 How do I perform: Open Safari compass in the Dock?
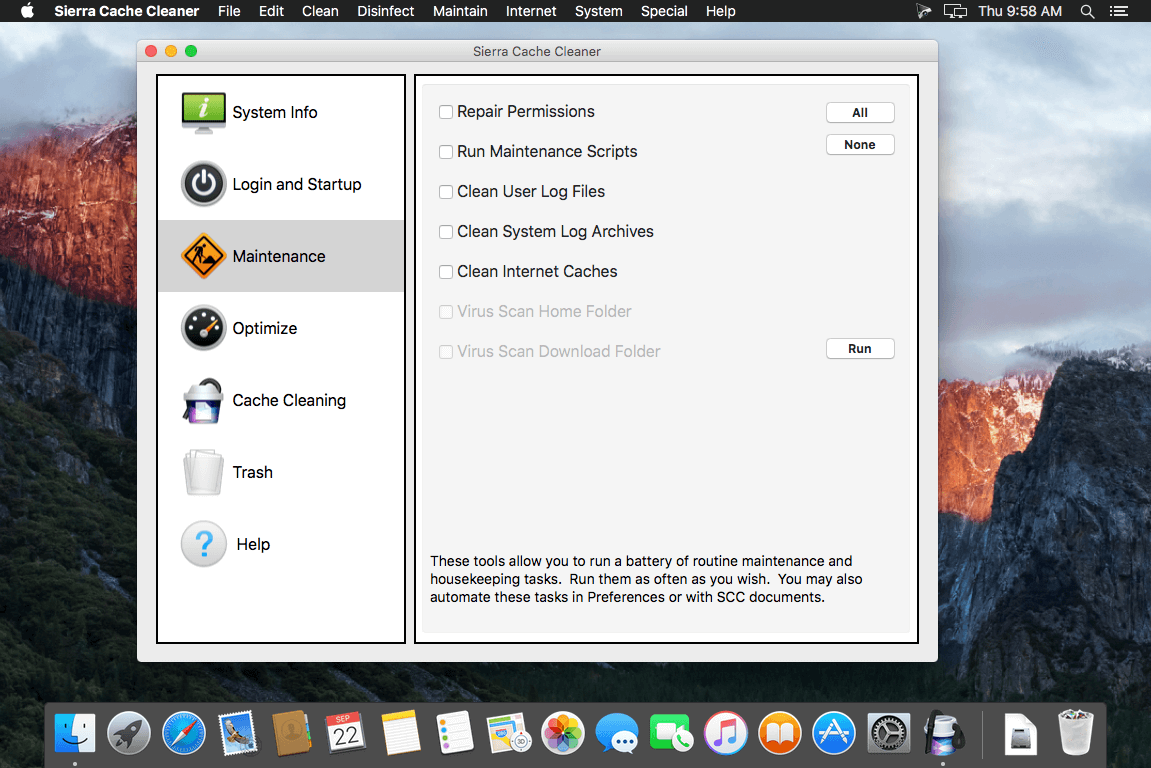184,733
